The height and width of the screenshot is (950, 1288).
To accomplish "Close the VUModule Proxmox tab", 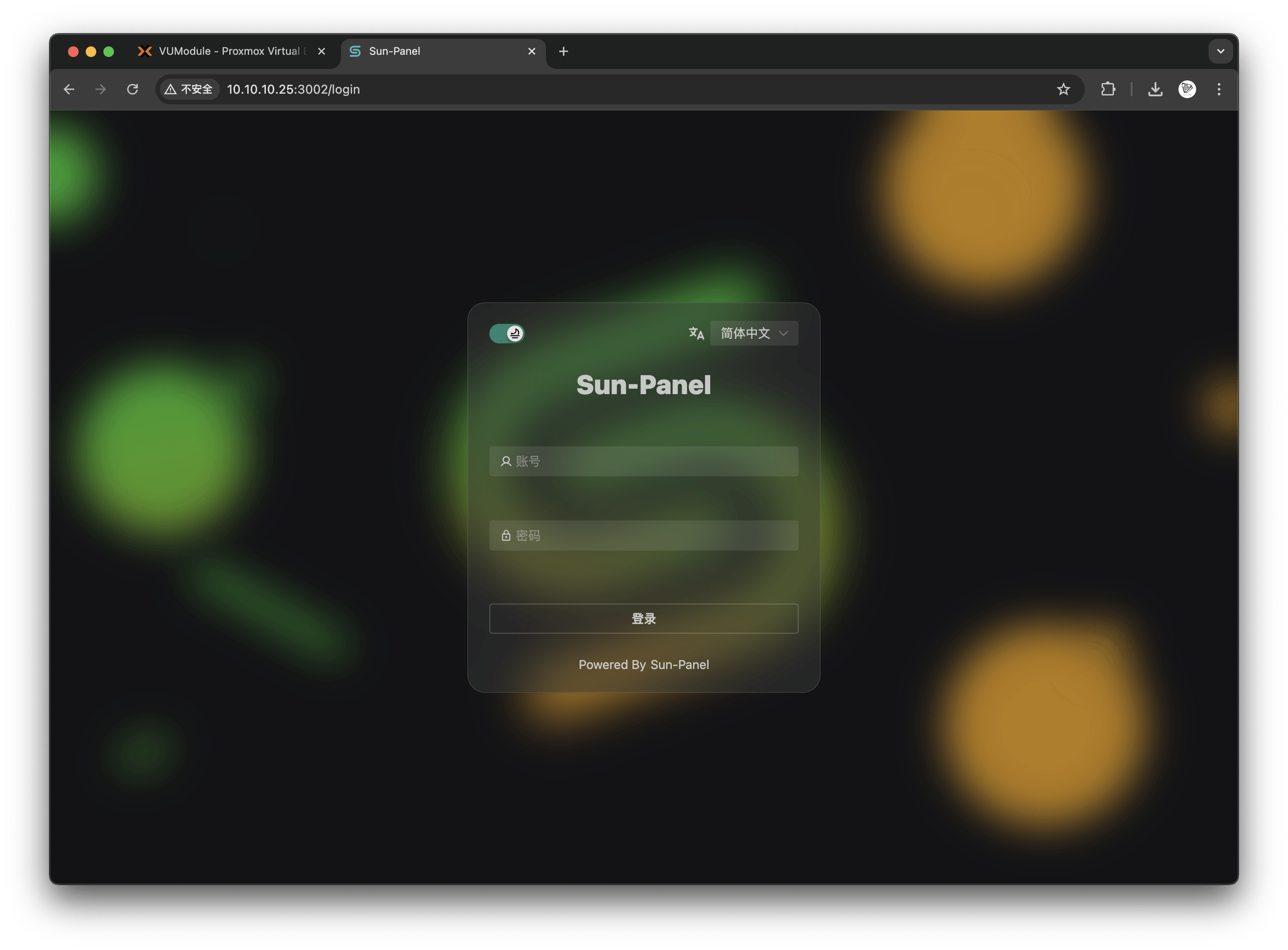I will pos(321,51).
